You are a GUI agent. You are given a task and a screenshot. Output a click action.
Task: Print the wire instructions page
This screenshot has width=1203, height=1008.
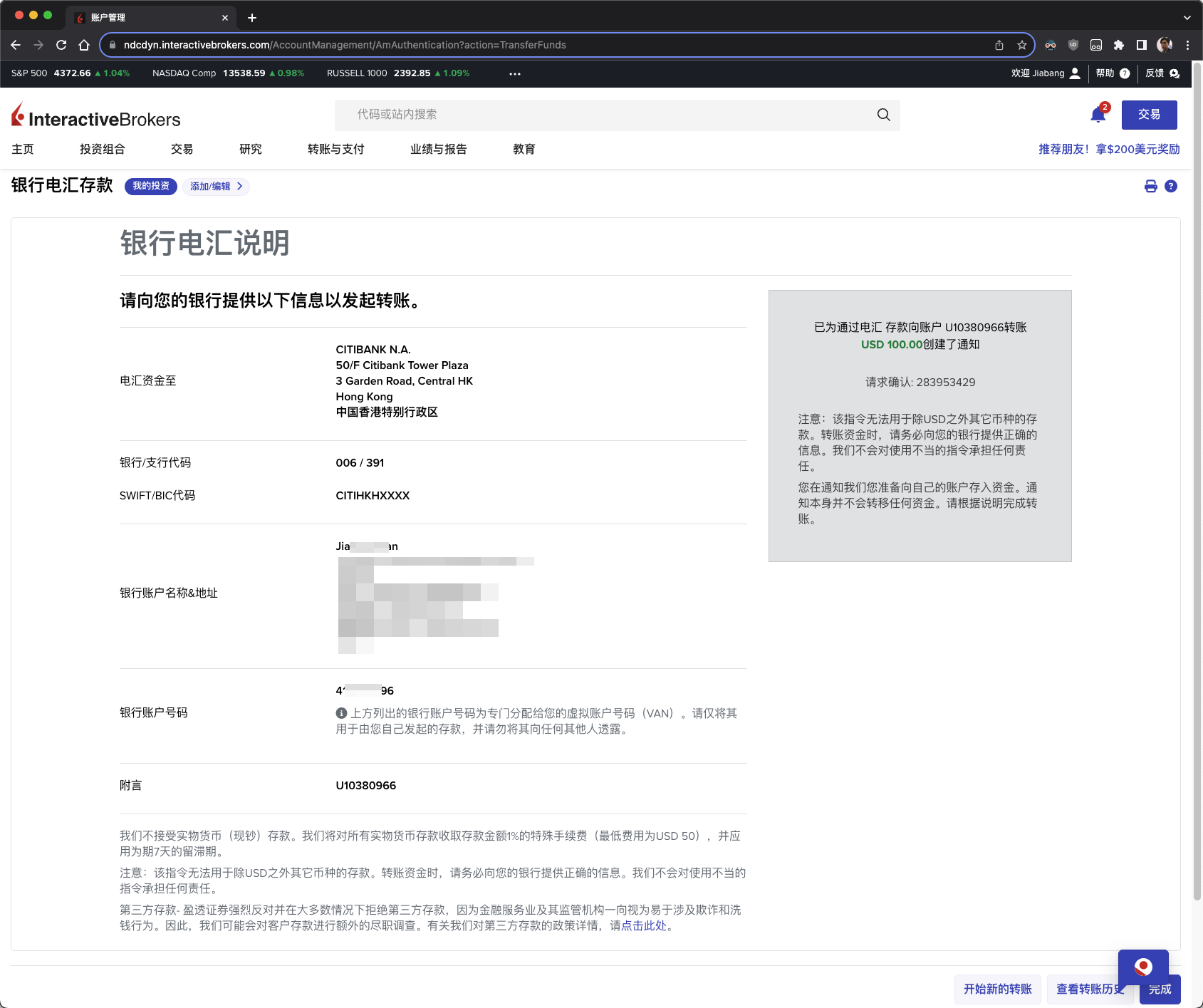[x=1150, y=187]
